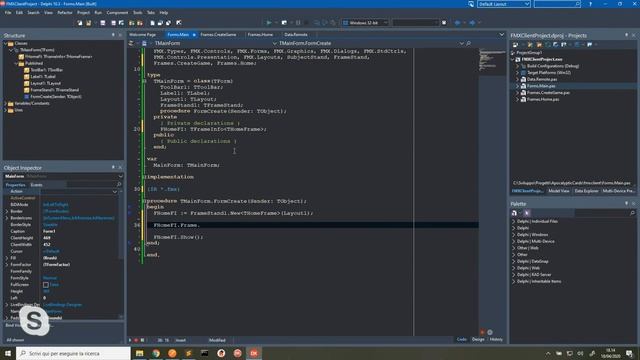Switch to the Events tab in Object Inspector
This screenshot has height=360, width=640.
[x=37, y=185]
